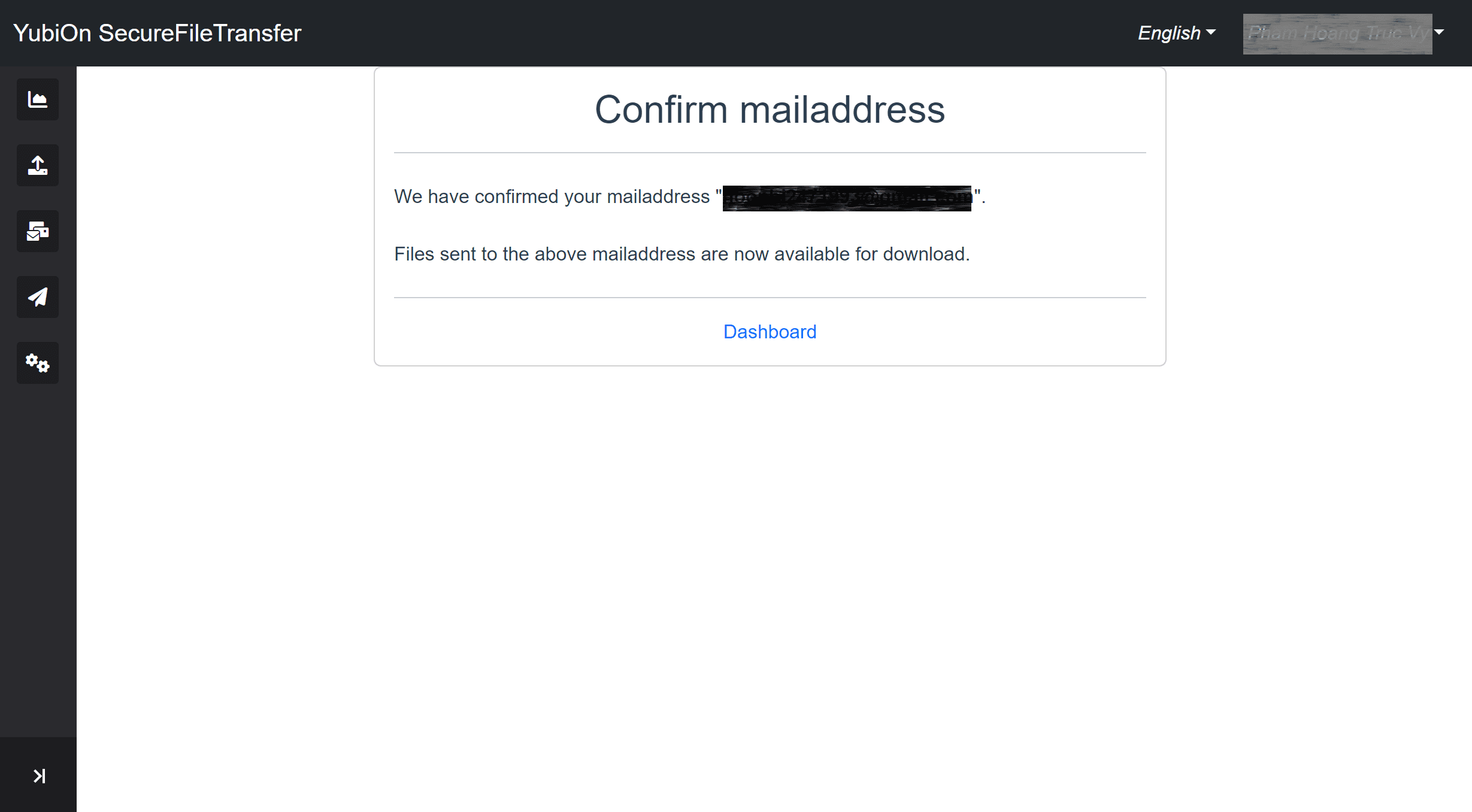
Task: Open the settings gears sidebar icon
Action: click(x=38, y=363)
